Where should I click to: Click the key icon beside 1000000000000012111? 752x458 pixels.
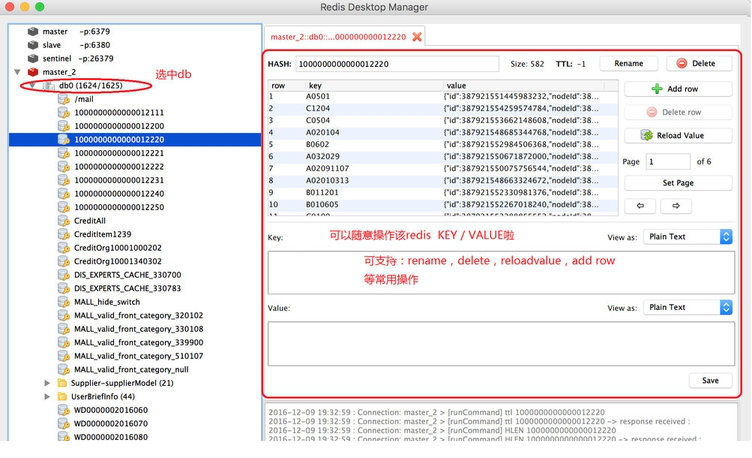(64, 113)
